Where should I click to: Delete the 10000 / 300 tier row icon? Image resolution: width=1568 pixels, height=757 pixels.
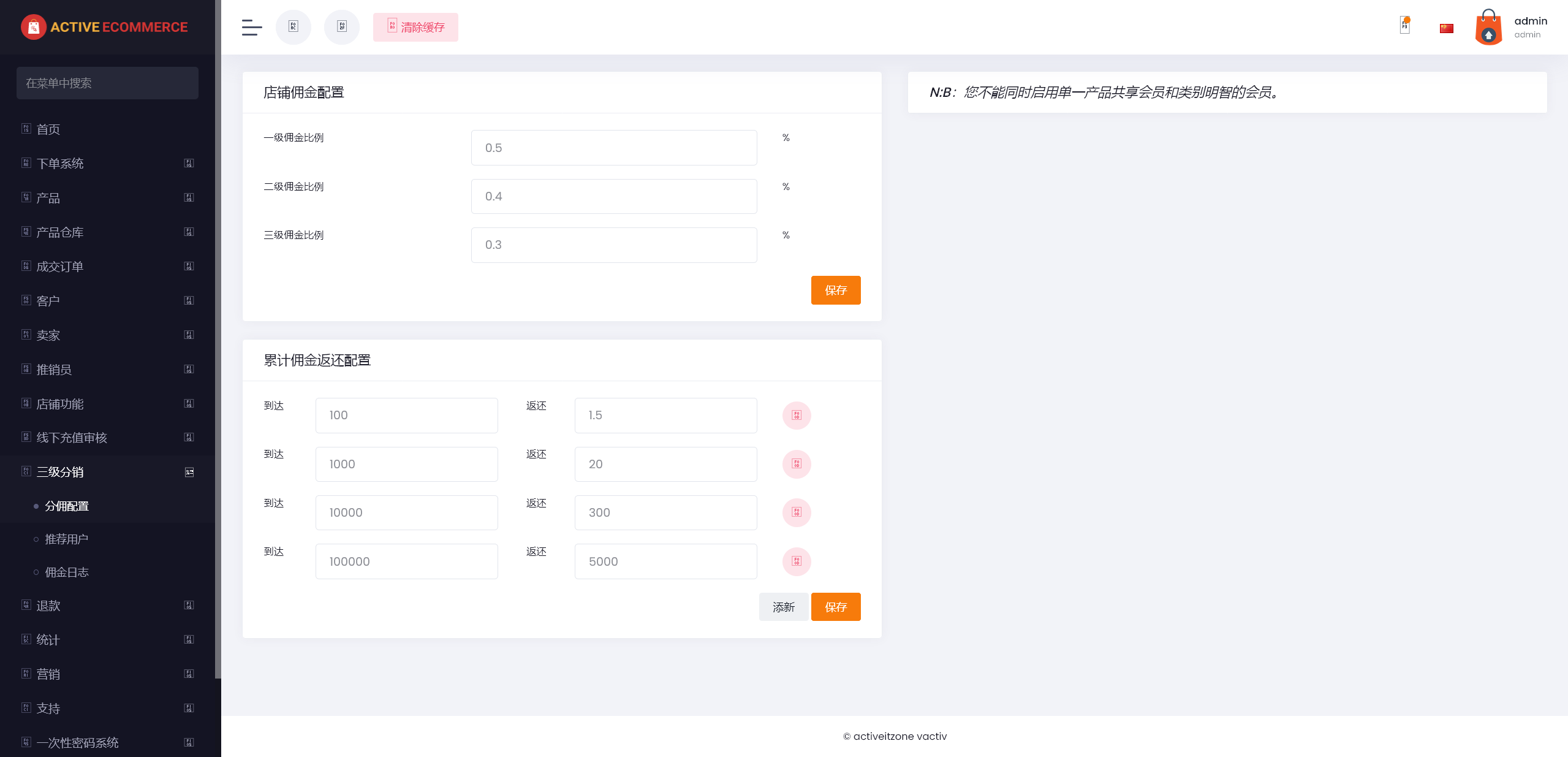pos(797,512)
